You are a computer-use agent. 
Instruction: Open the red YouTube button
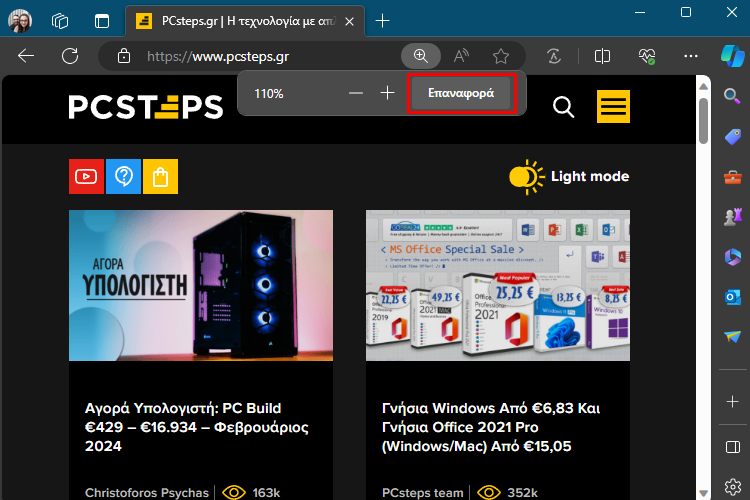(86, 177)
